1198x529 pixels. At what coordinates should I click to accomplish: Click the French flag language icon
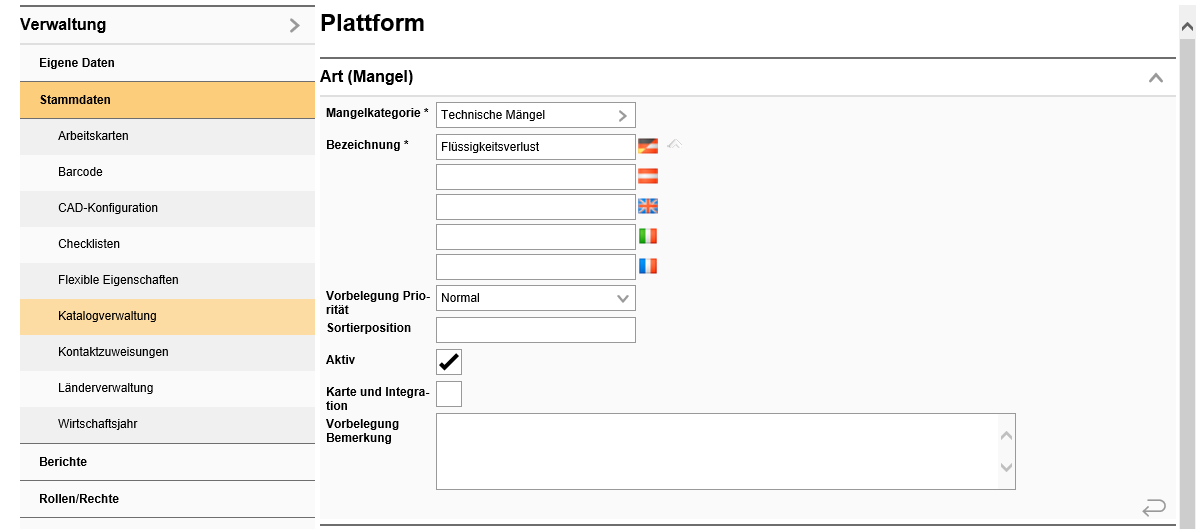tap(648, 267)
